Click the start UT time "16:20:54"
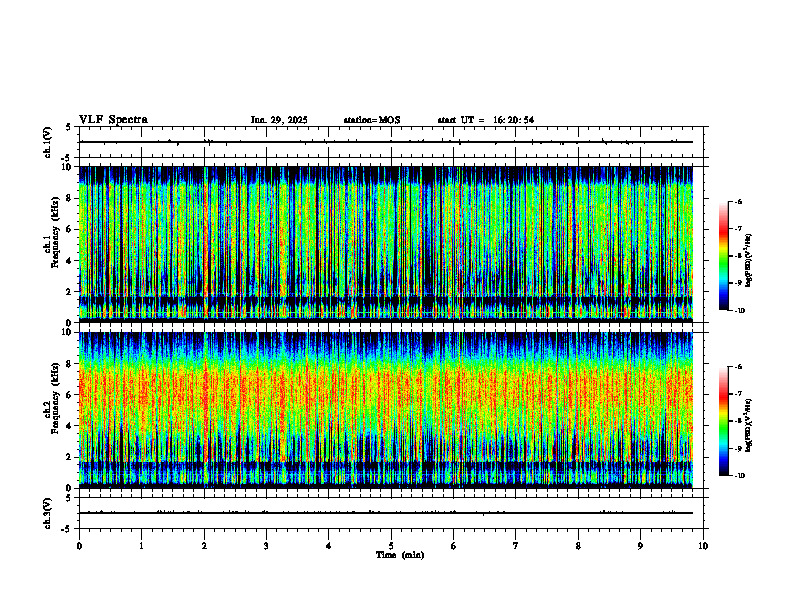Screen dimensions: 792x612 click(x=514, y=120)
